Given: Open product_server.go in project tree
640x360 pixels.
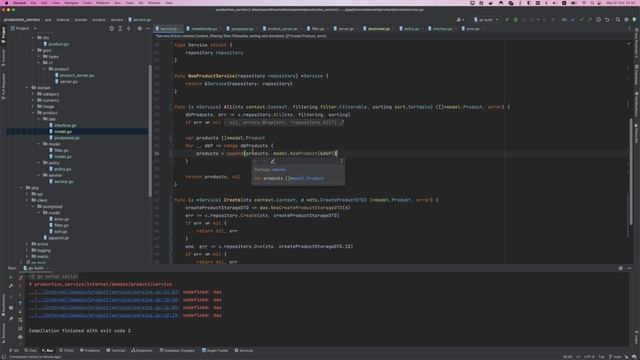Looking at the screenshot, I should (x=77, y=76).
